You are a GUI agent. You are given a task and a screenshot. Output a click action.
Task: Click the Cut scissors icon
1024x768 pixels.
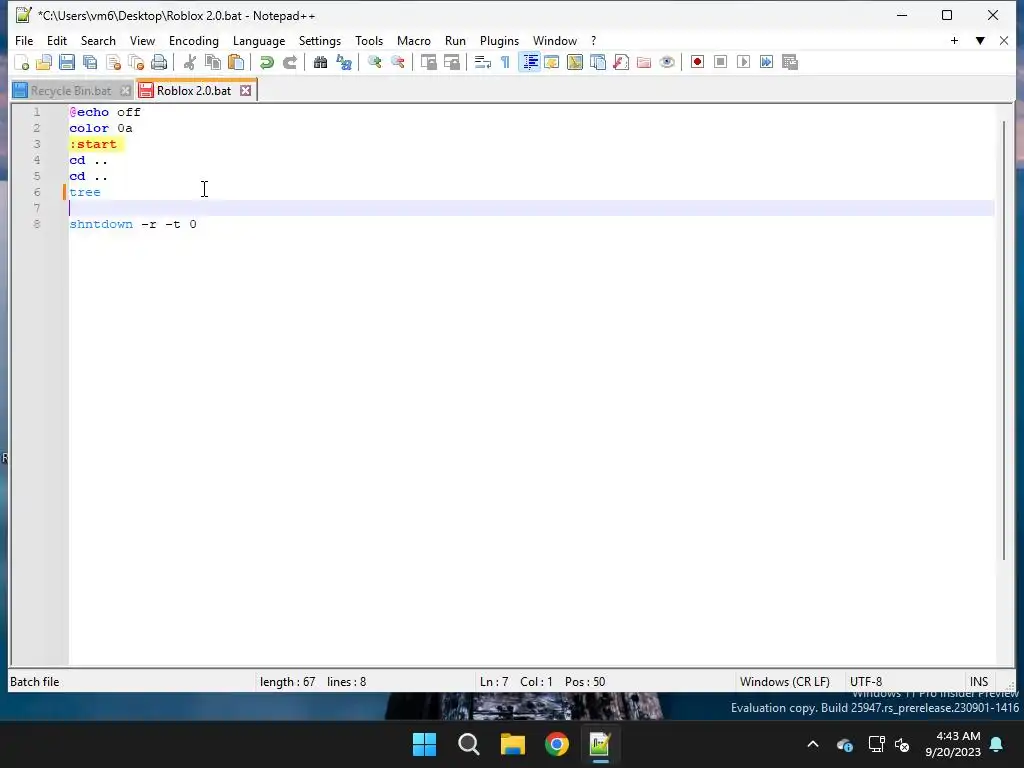189,62
